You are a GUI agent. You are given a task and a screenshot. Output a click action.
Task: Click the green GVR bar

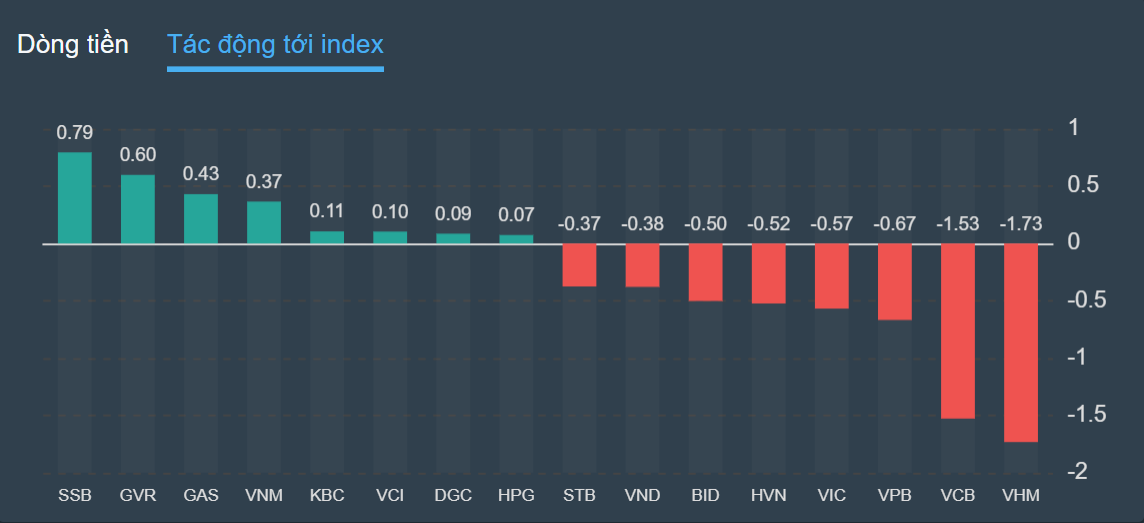pos(138,209)
